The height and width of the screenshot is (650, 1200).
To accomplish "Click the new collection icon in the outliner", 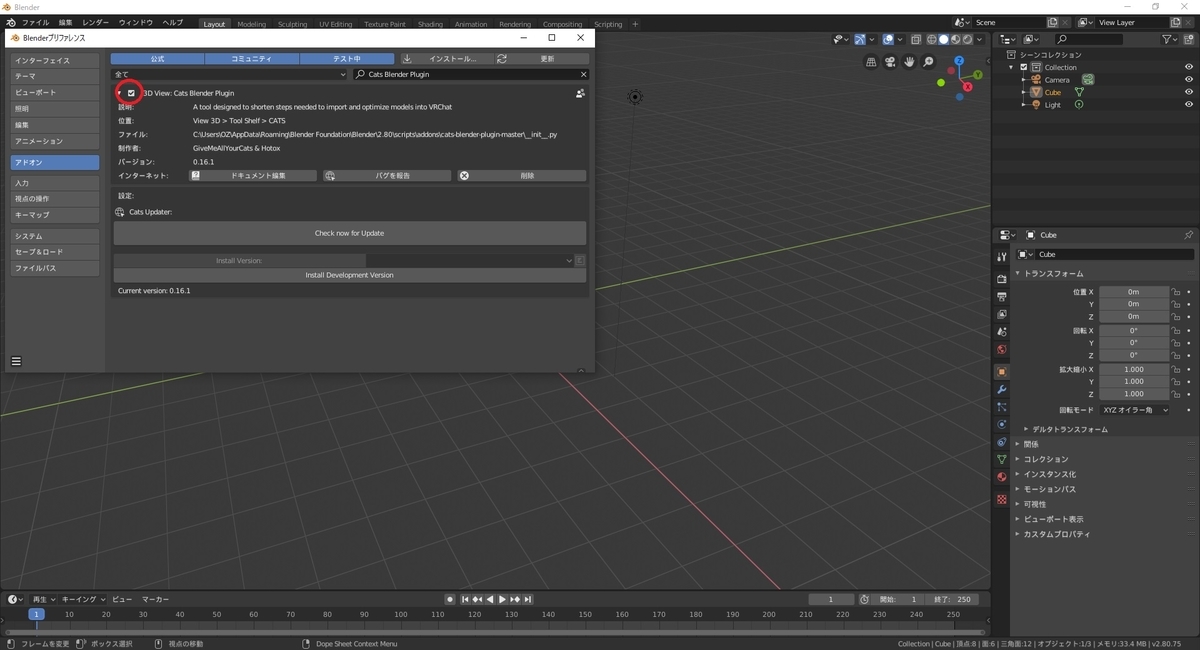I will 1189,39.
